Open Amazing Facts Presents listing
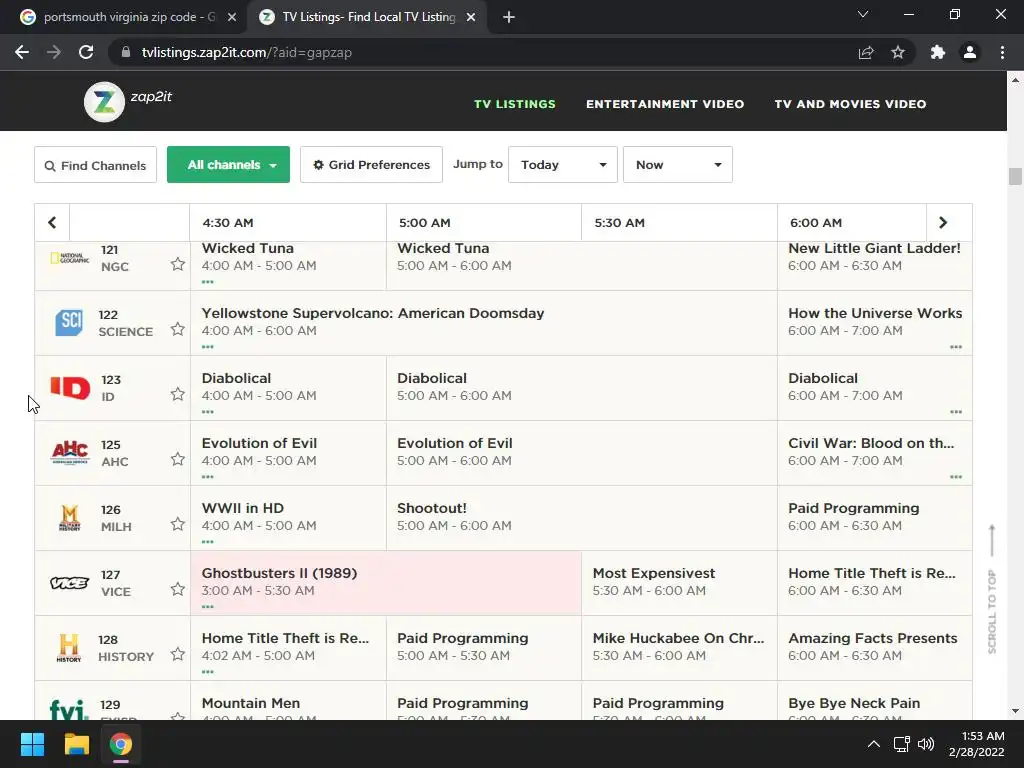 (x=874, y=647)
